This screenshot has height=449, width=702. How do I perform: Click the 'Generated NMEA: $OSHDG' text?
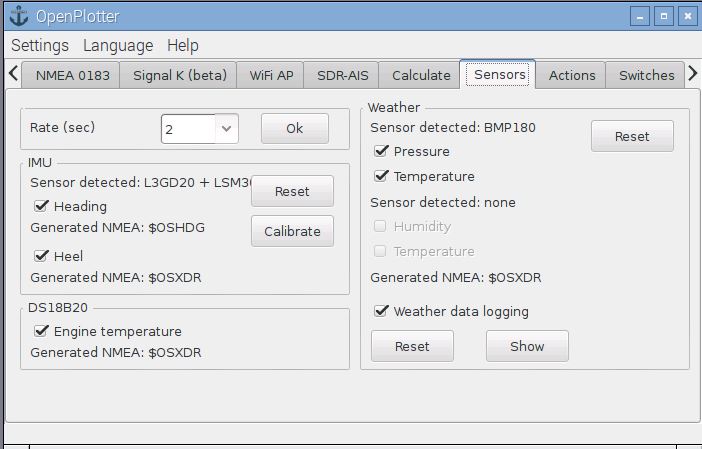[x=117, y=227]
